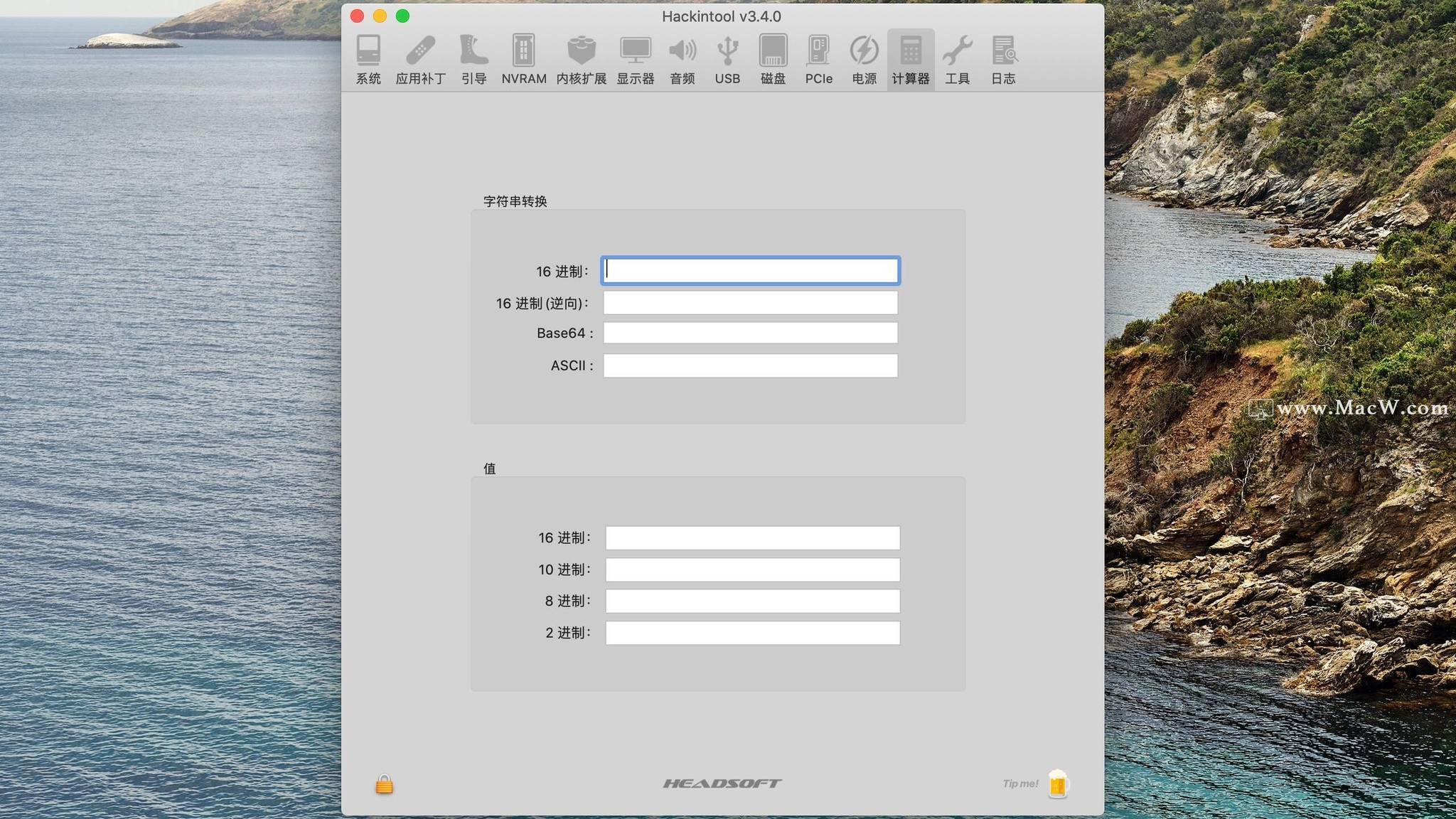Viewport: 1456px width, 819px height.
Task: Select the 引导 boot icon
Action: coord(473,60)
